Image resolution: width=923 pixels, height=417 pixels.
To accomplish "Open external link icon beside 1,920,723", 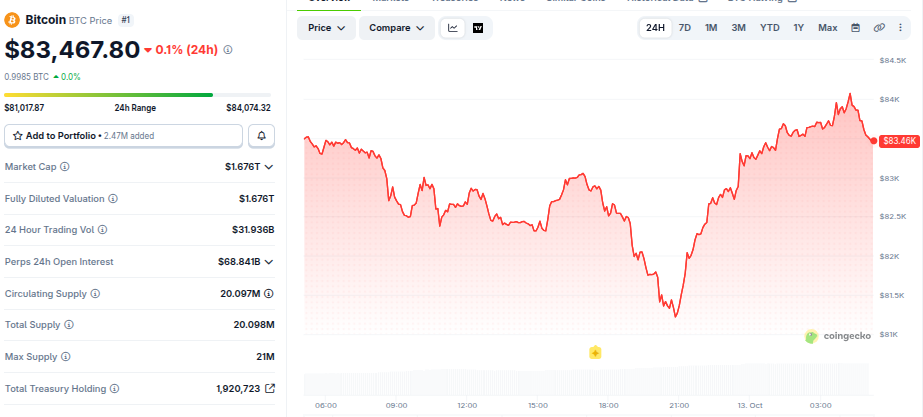I will pos(270,389).
